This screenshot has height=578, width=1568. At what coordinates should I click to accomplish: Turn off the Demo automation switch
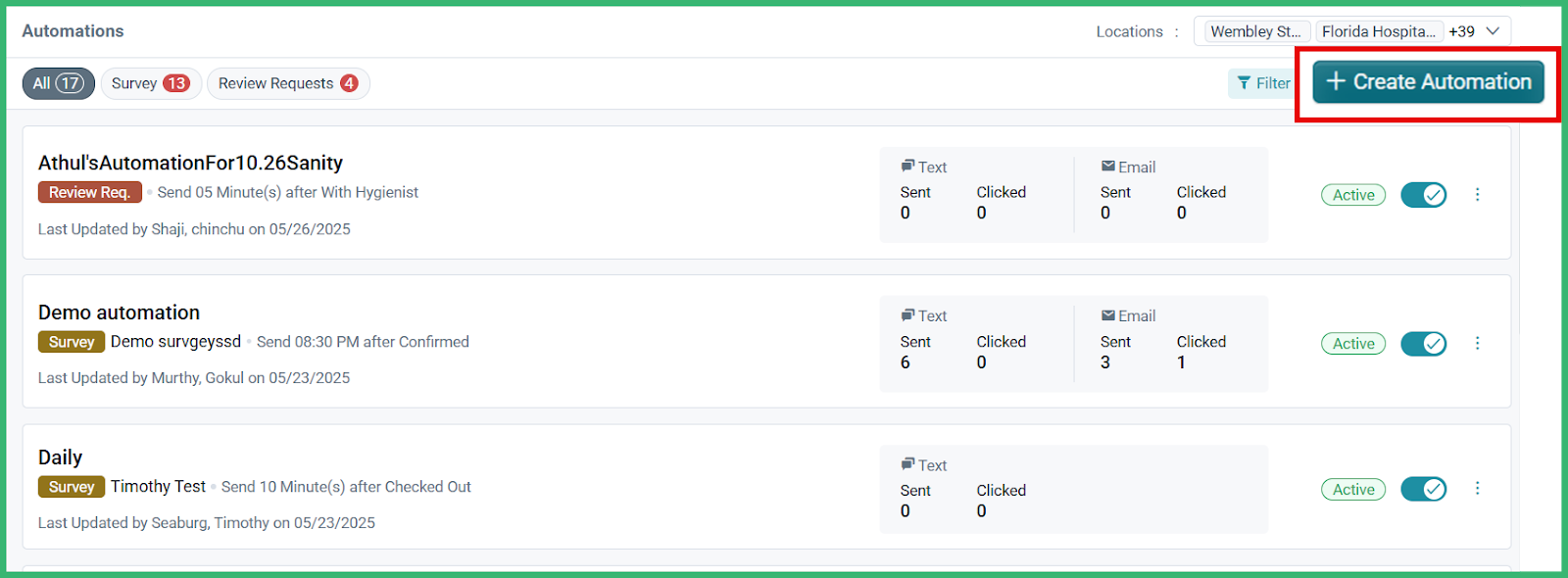[x=1423, y=343]
